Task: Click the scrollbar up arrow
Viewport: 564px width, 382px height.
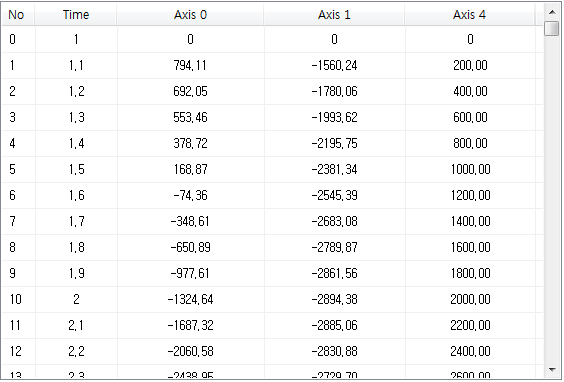Action: 551,12
